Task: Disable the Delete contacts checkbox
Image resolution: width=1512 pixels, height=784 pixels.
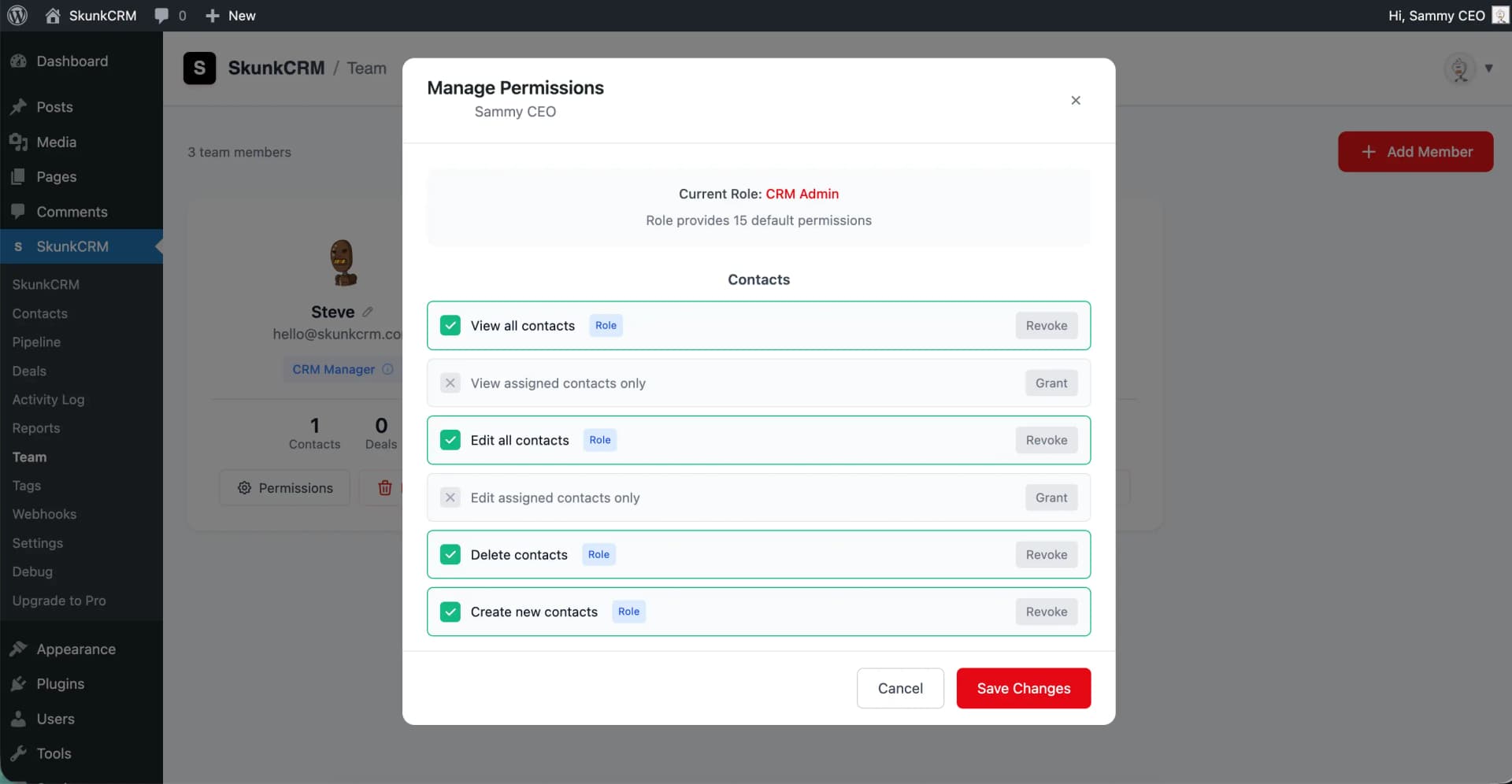Action: [x=450, y=554]
